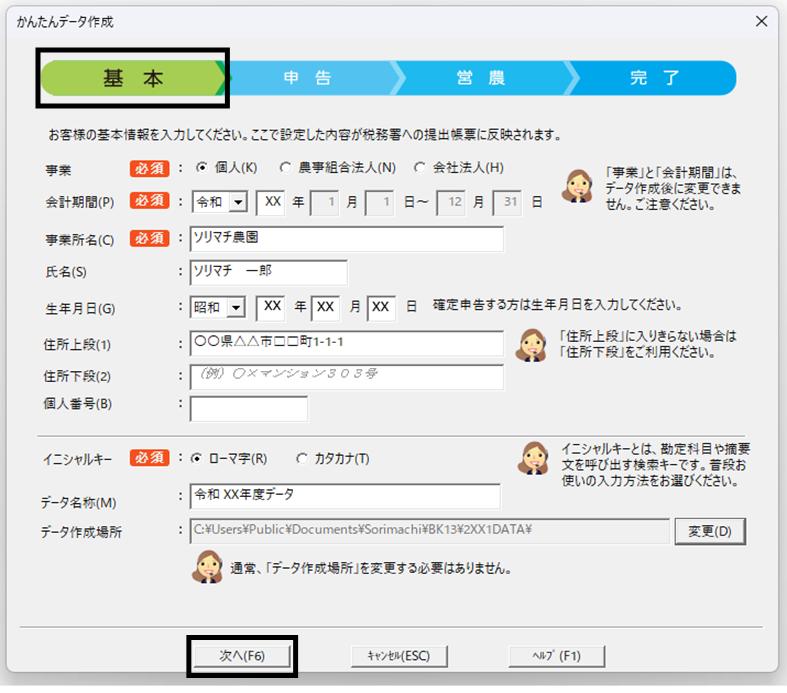787x693 pixels.
Task: Click the データ作成場所 path field
Action: click(430, 531)
